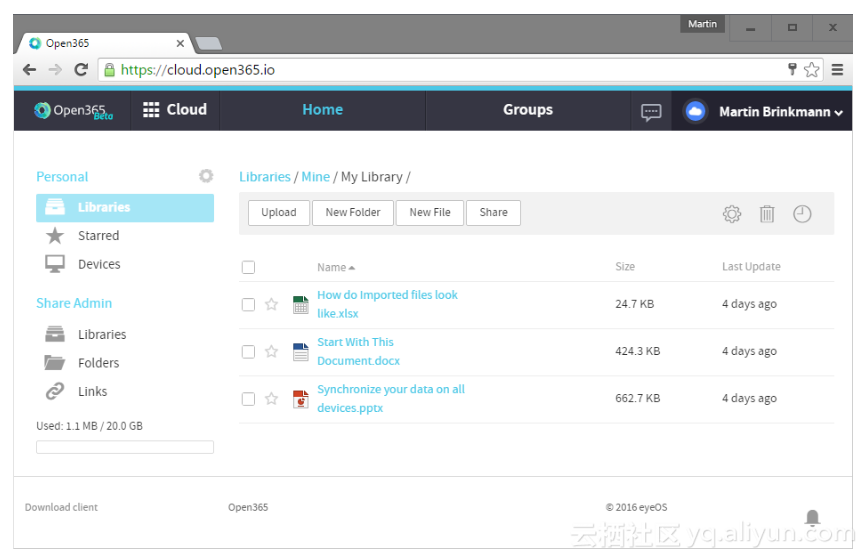Click the Open365 footer text

(248, 507)
